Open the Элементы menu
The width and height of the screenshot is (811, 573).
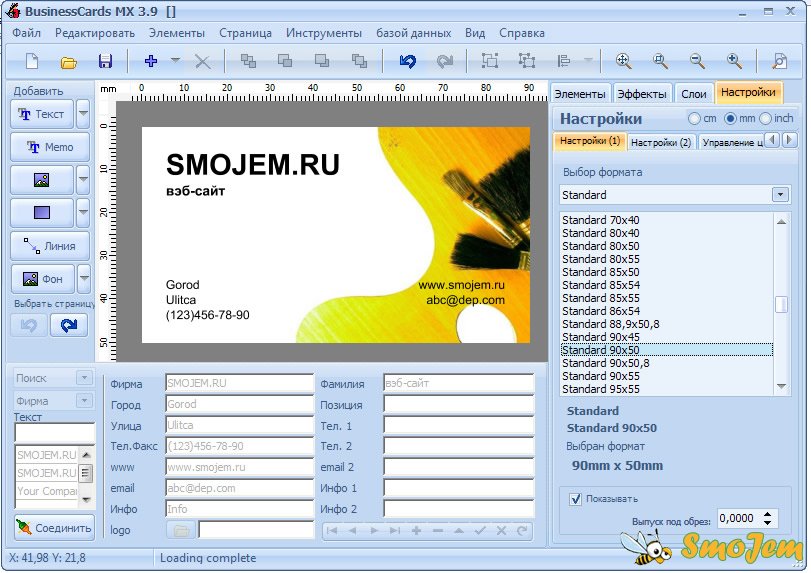[177, 33]
